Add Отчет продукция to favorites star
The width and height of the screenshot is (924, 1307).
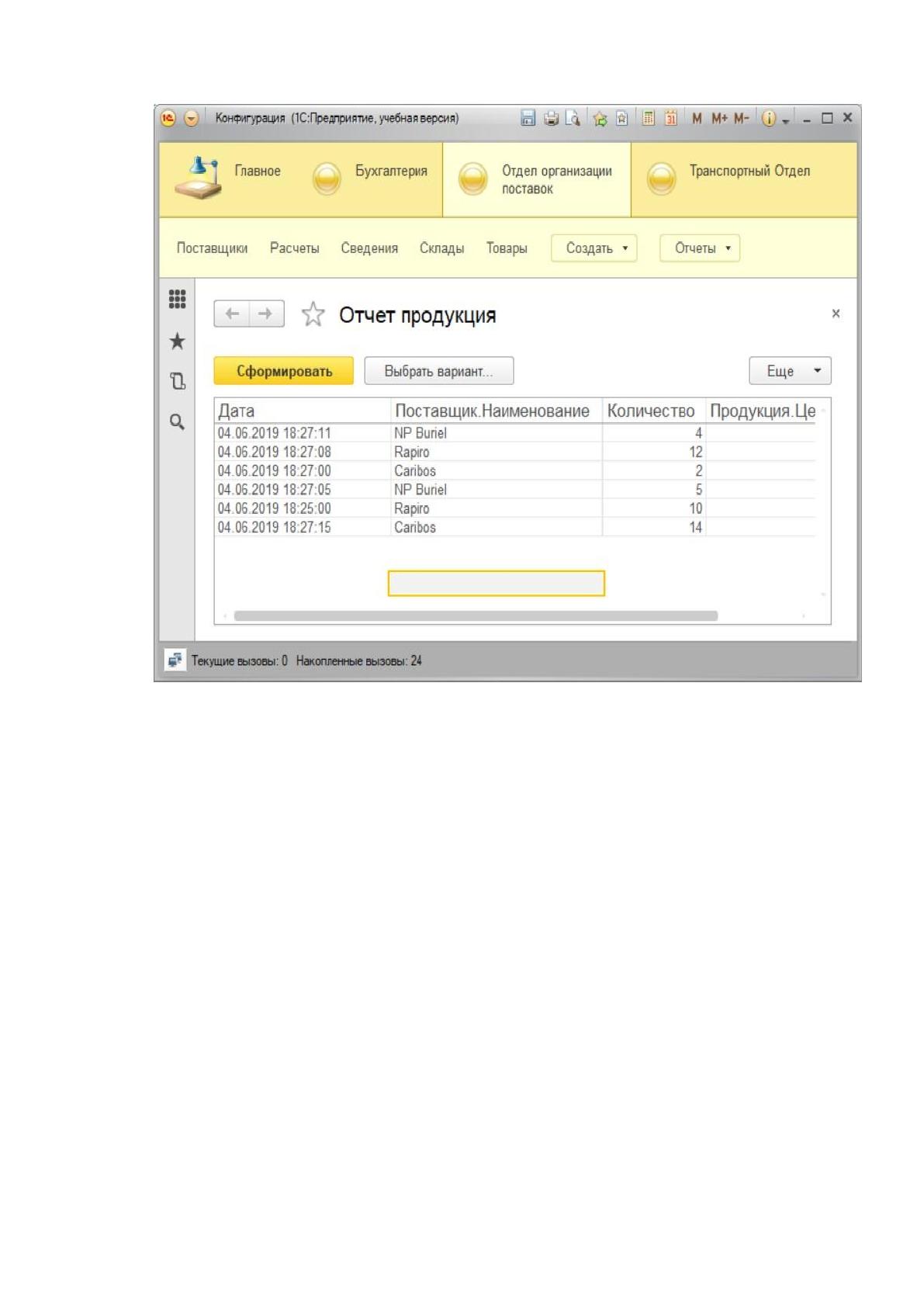(x=313, y=314)
